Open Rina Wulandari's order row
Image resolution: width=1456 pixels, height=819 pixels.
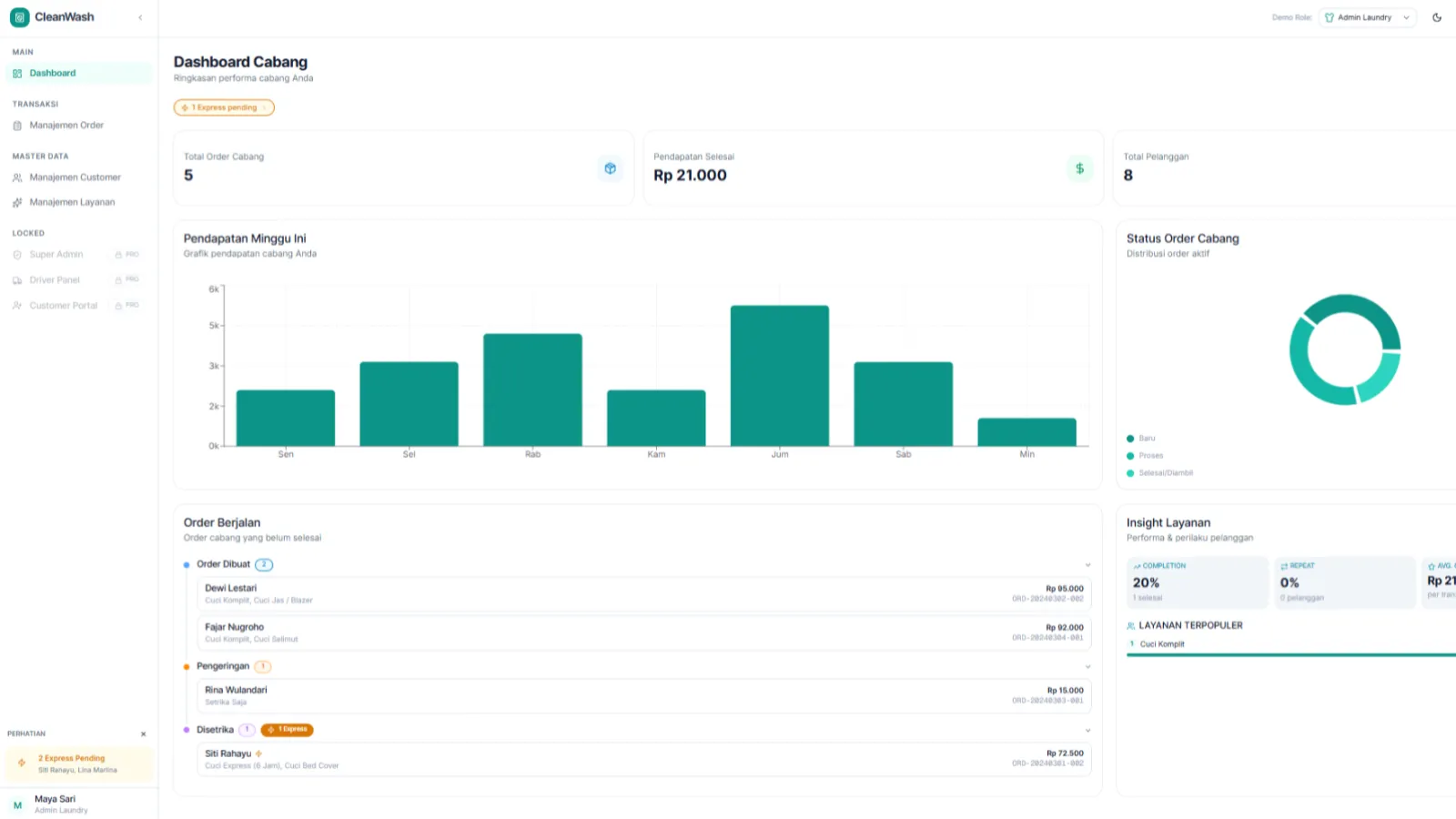click(644, 696)
